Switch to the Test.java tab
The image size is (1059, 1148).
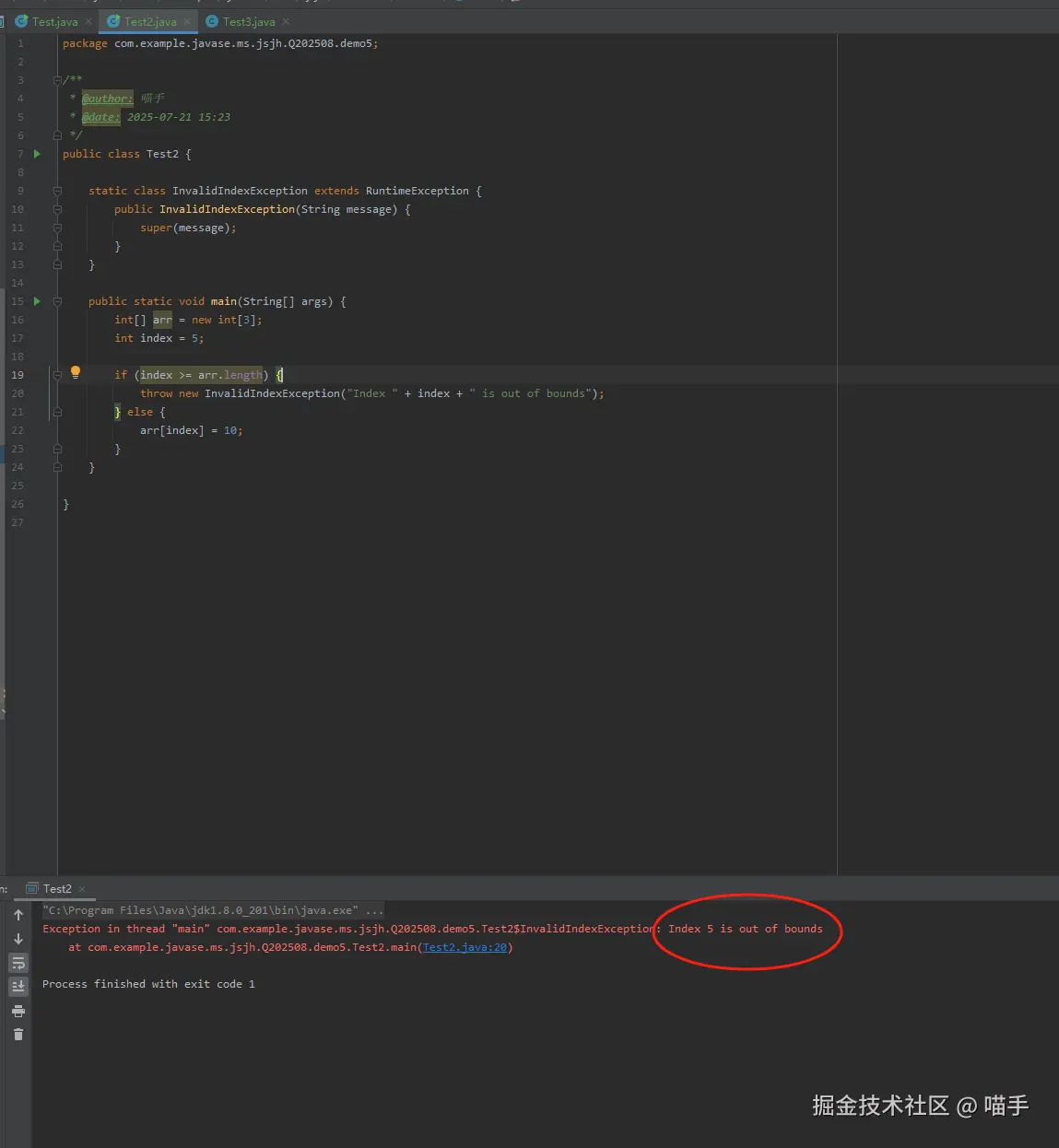coord(54,21)
